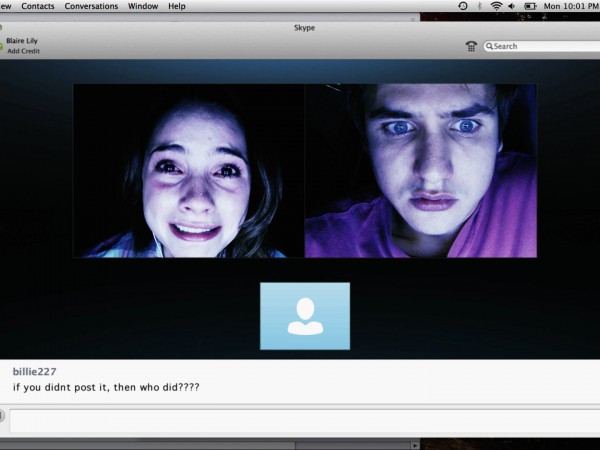Open the Help menu

177,6
